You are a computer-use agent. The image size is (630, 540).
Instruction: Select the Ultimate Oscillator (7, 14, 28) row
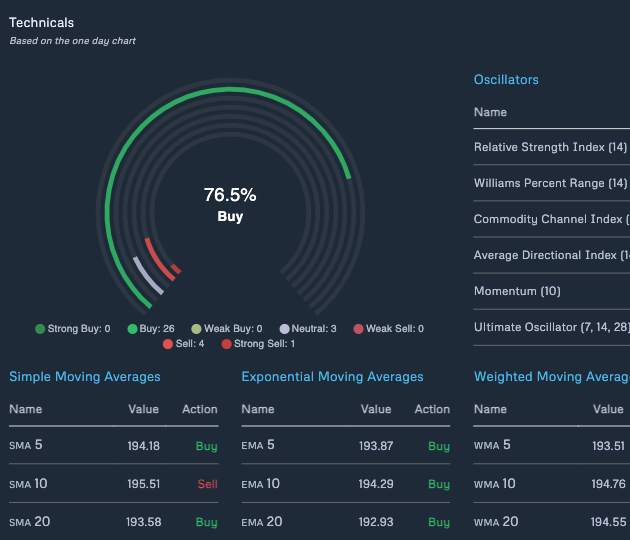[550, 327]
